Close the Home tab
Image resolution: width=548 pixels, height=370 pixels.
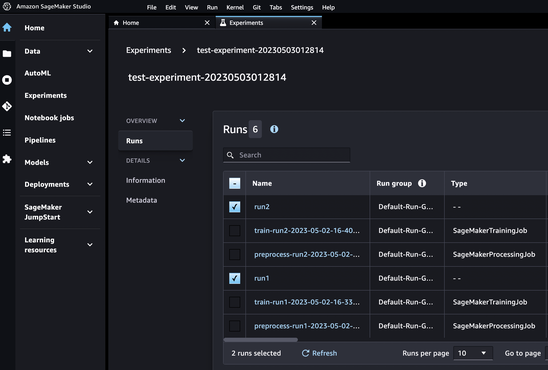tap(207, 23)
